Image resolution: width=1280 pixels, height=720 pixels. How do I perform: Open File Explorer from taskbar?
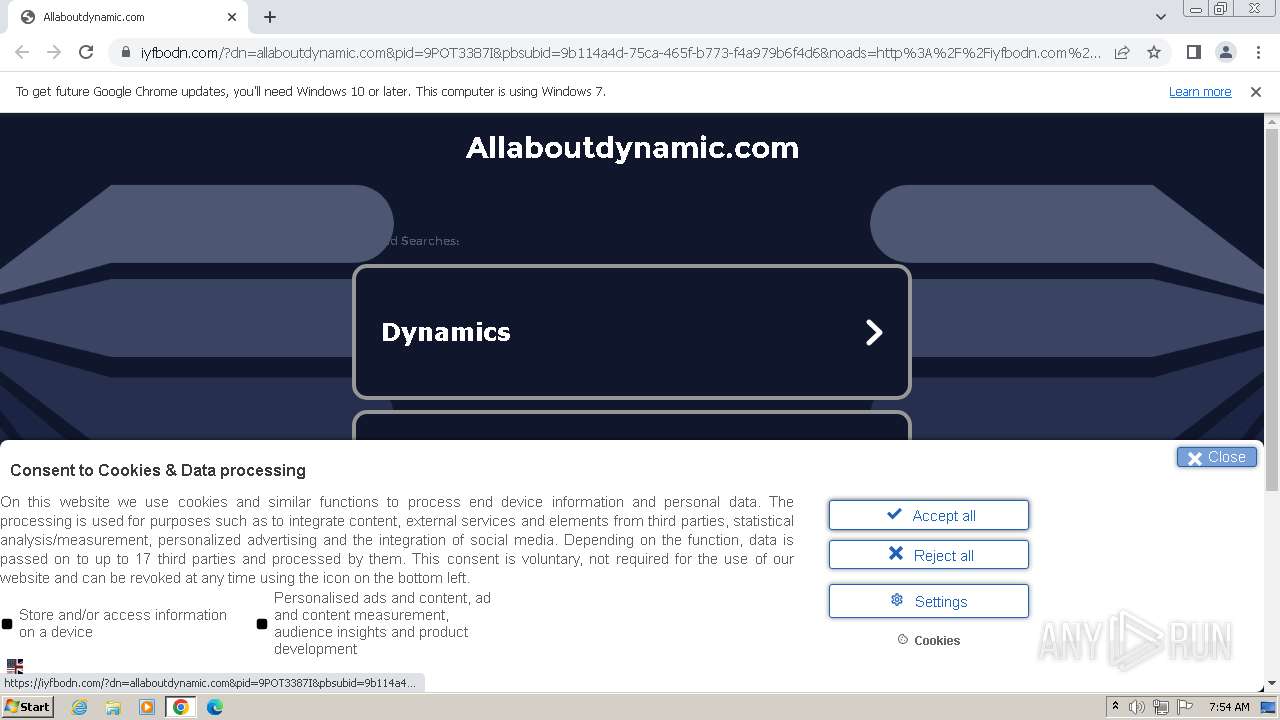(x=113, y=707)
